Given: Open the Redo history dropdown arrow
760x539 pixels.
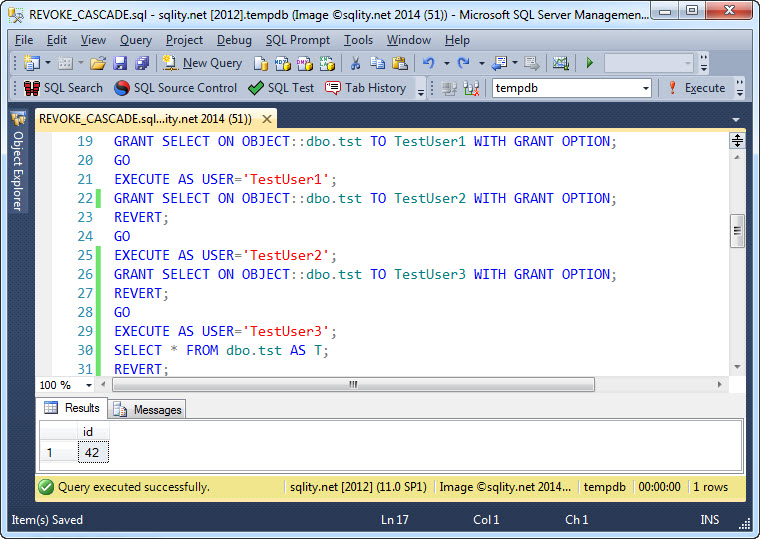Looking at the screenshot, I should pyautogui.click(x=481, y=63).
